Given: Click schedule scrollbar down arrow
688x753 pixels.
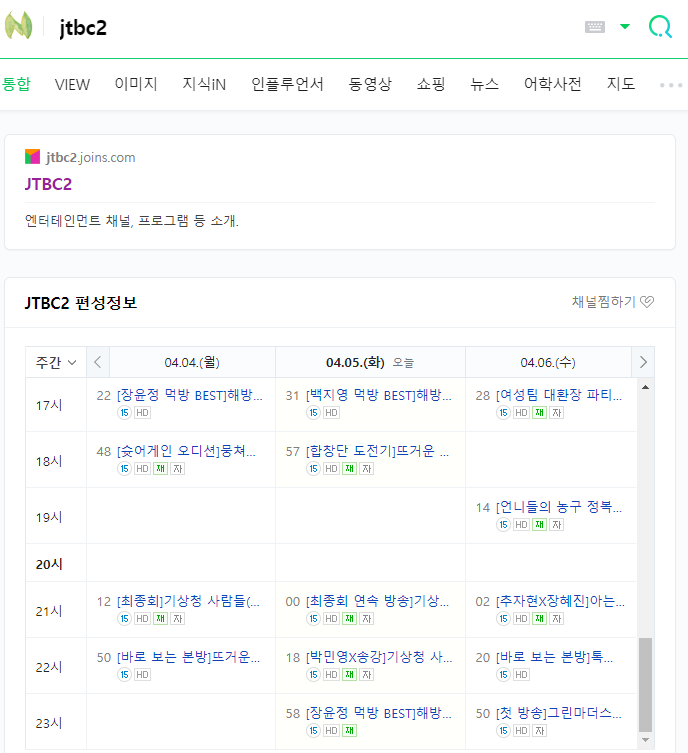Looking at the screenshot, I should pyautogui.click(x=646, y=740).
